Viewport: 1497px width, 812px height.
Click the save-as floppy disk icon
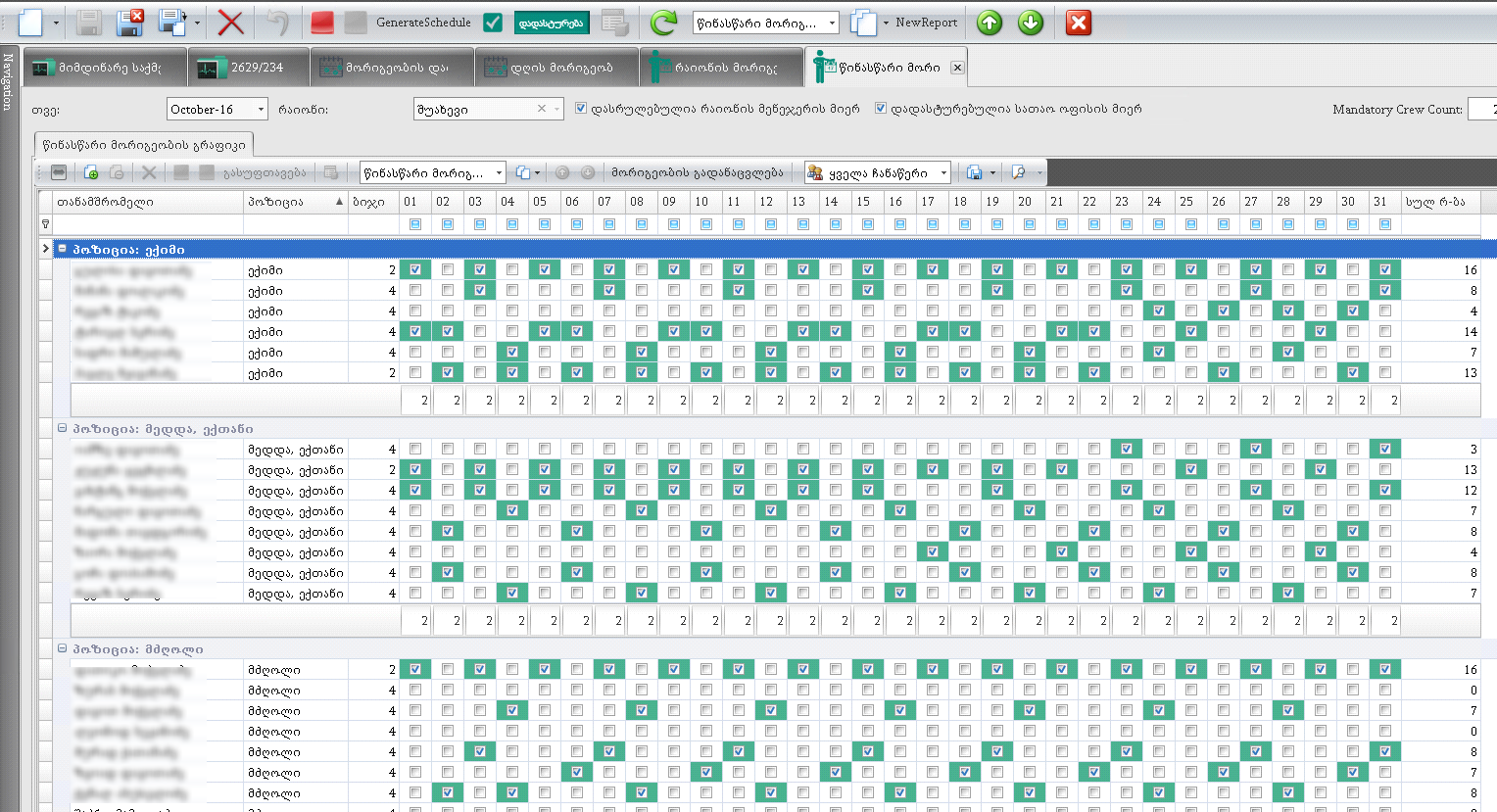point(172,23)
